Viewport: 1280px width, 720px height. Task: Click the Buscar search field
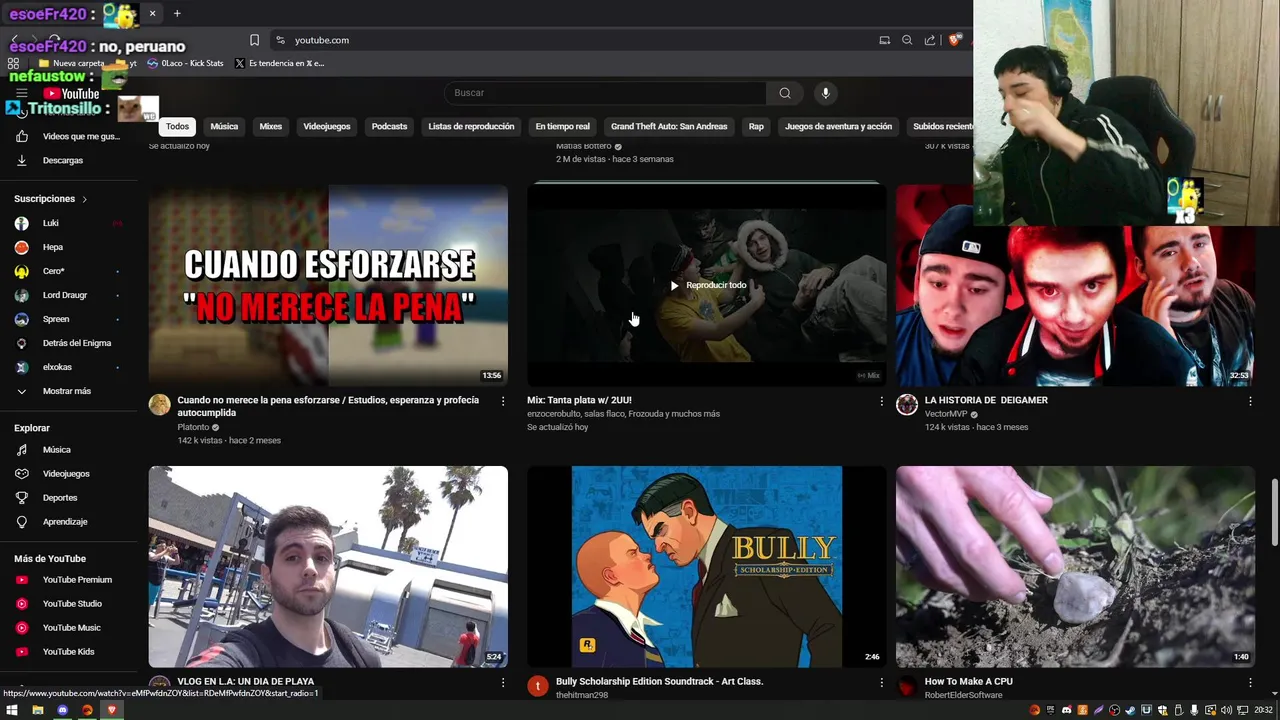pyautogui.click(x=605, y=93)
